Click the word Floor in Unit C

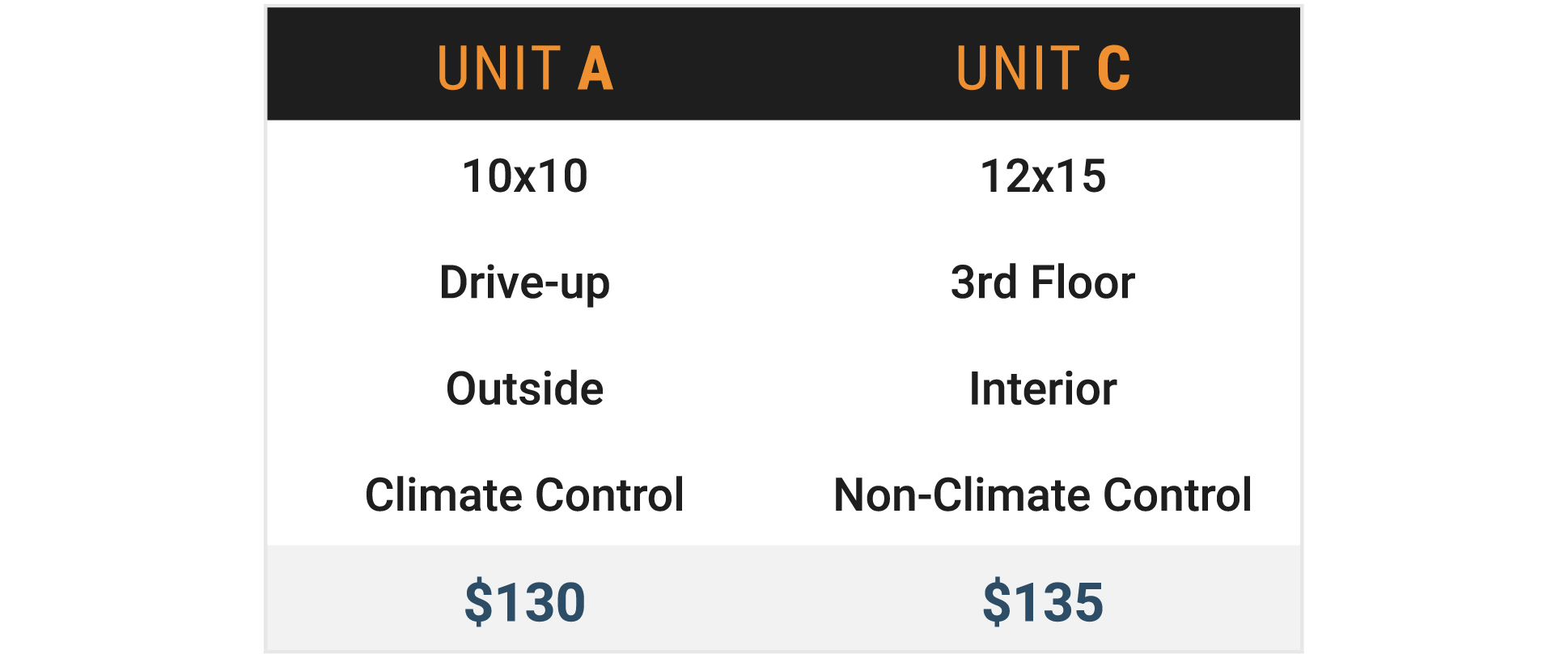click(1083, 282)
